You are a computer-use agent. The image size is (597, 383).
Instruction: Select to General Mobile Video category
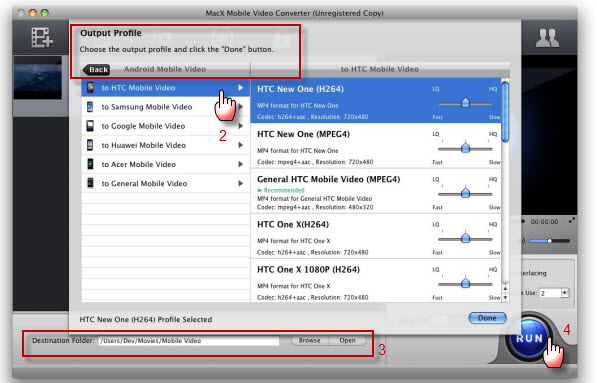click(166, 183)
